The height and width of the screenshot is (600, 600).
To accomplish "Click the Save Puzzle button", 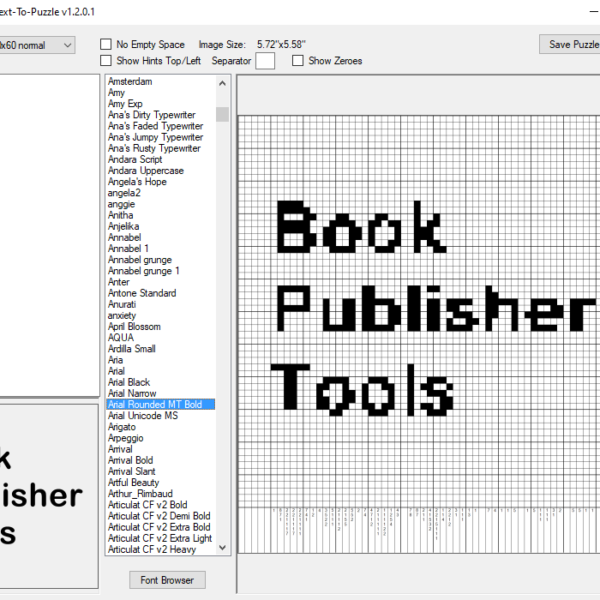I will [x=570, y=44].
